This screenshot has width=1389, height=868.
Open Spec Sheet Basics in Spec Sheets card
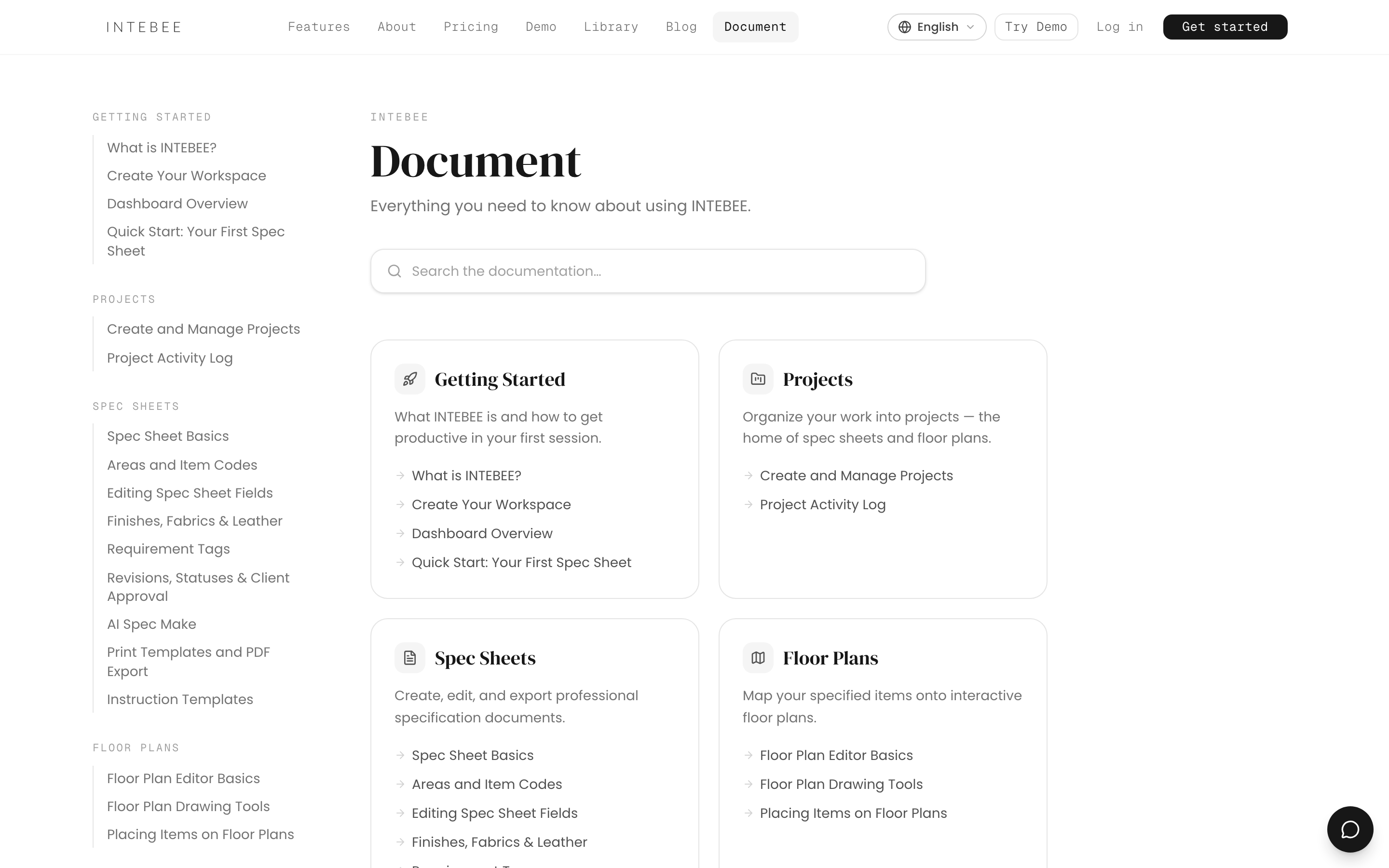472,755
